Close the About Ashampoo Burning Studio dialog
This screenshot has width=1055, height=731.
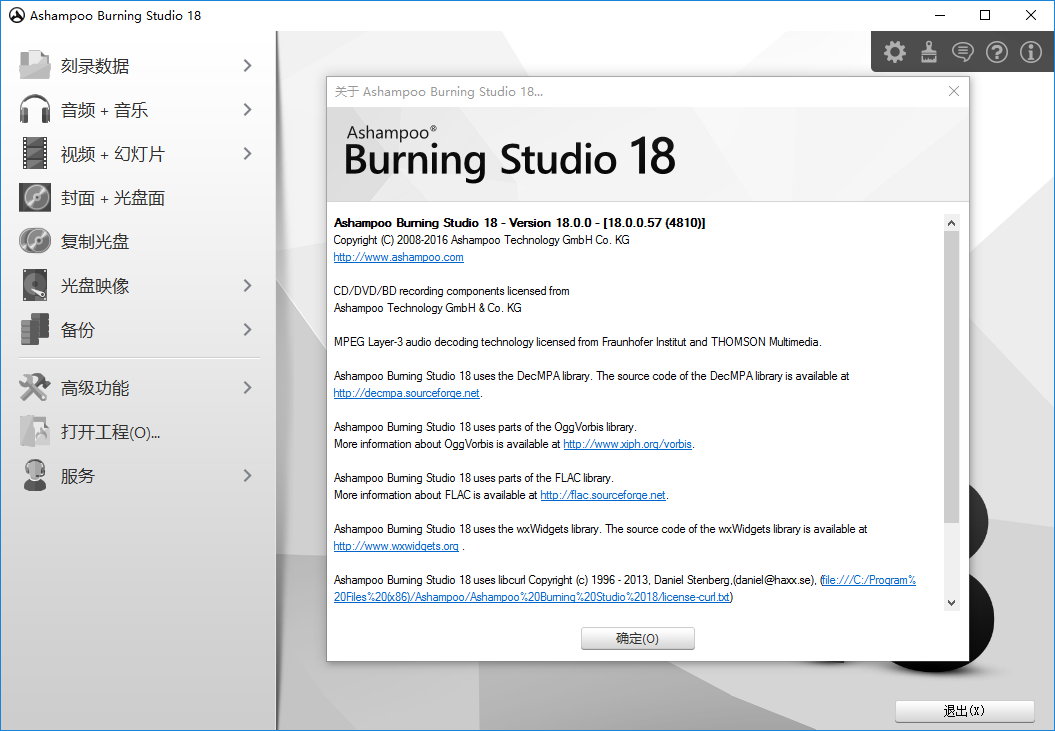(953, 91)
